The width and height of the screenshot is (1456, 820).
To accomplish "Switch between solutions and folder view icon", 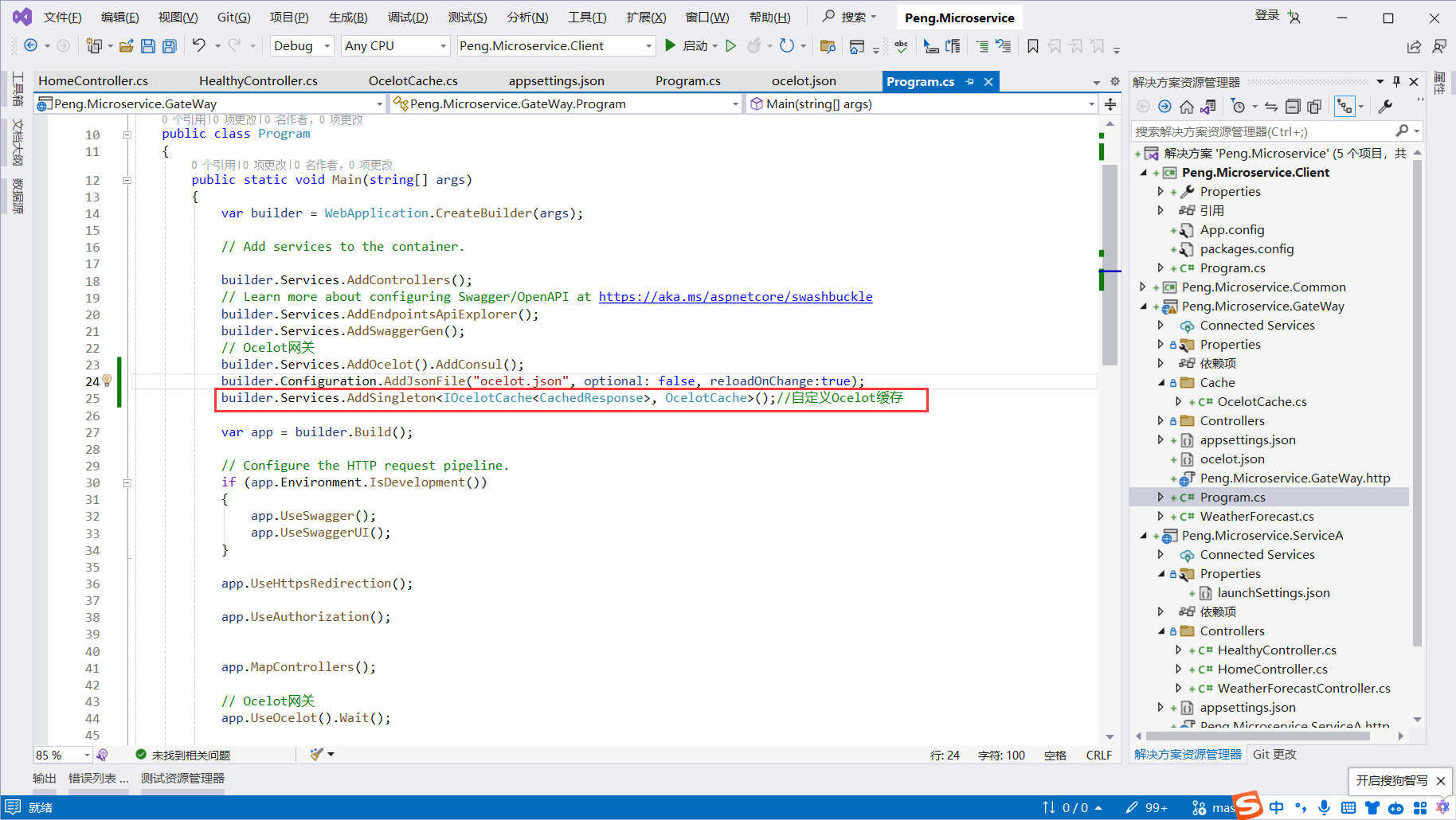I will point(1208,106).
